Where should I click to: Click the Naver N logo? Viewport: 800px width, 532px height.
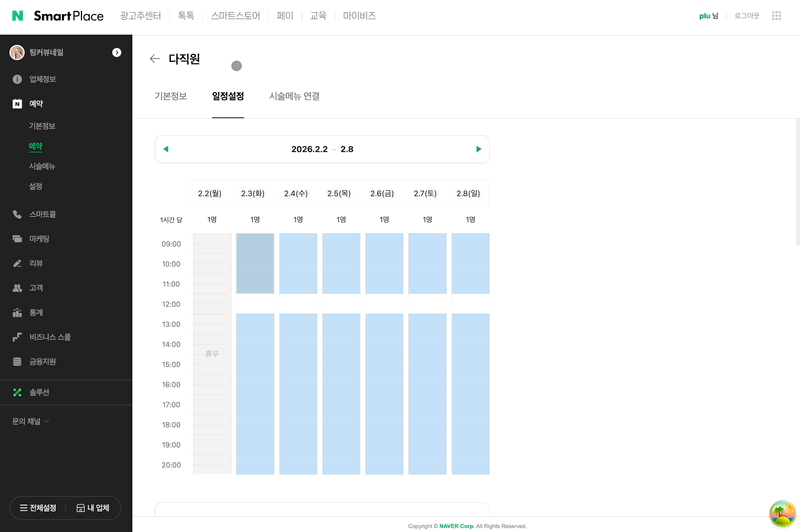(17, 16)
